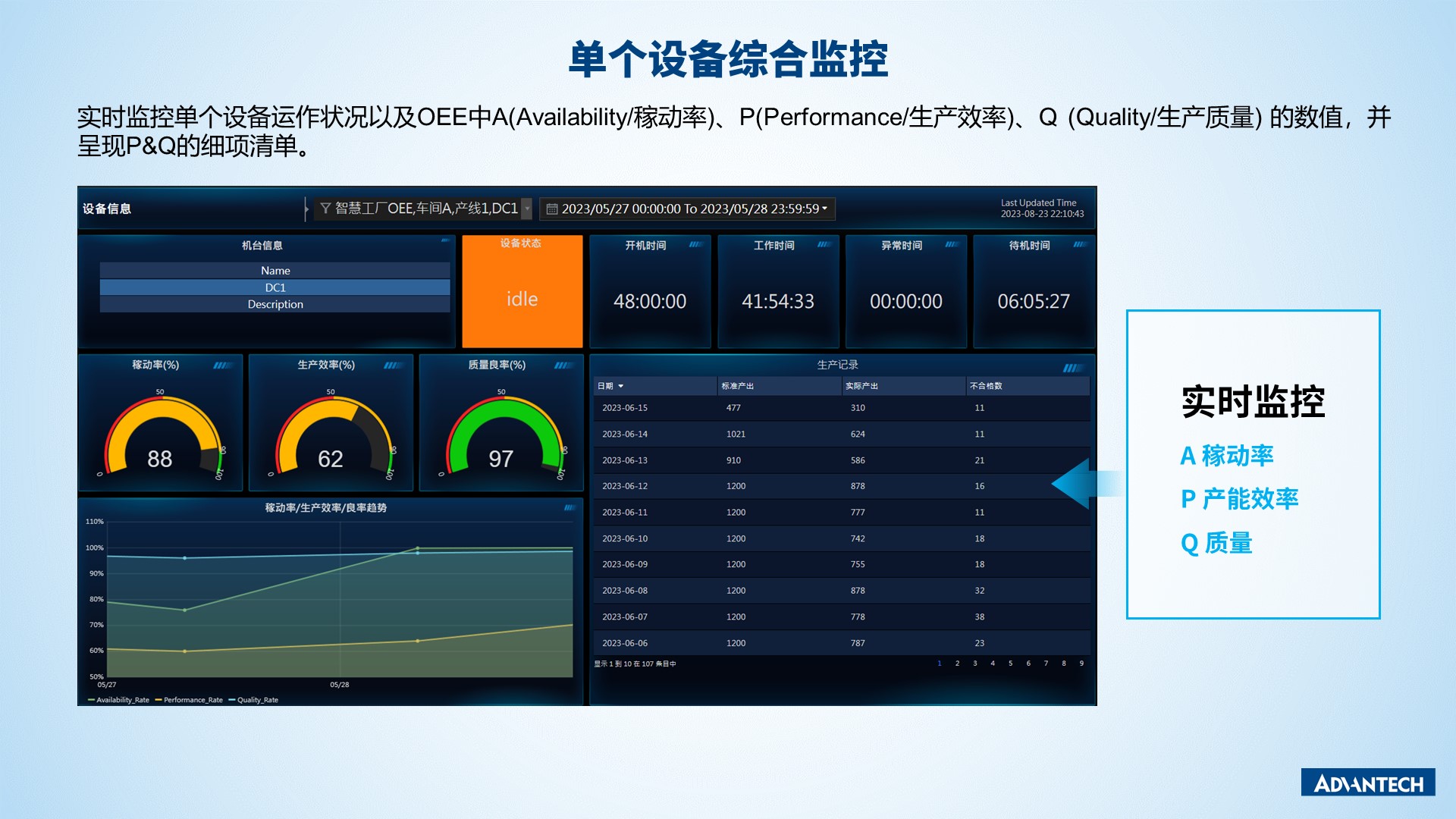
Task: Toggle Availability_Rate series in chart legend
Action: tap(118, 700)
